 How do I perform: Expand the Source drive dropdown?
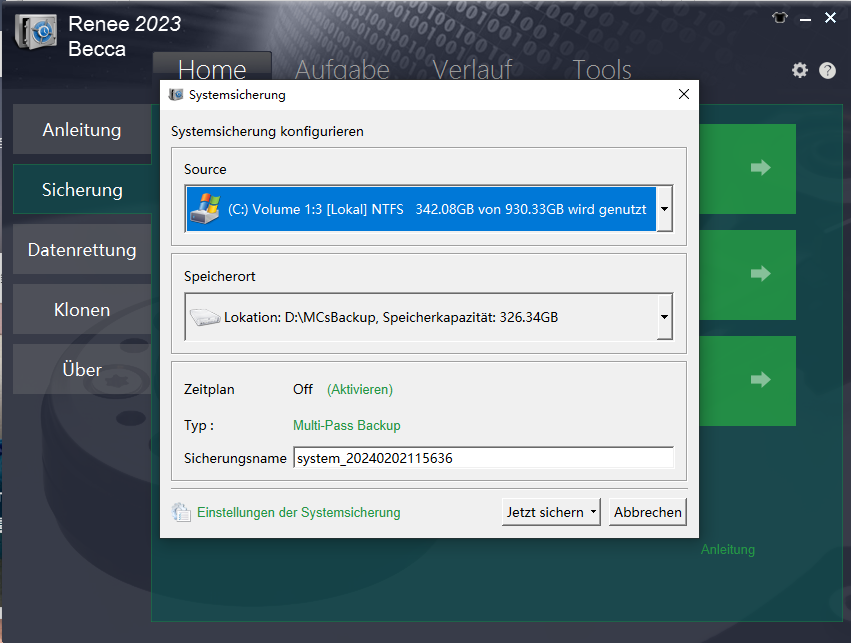click(x=663, y=207)
